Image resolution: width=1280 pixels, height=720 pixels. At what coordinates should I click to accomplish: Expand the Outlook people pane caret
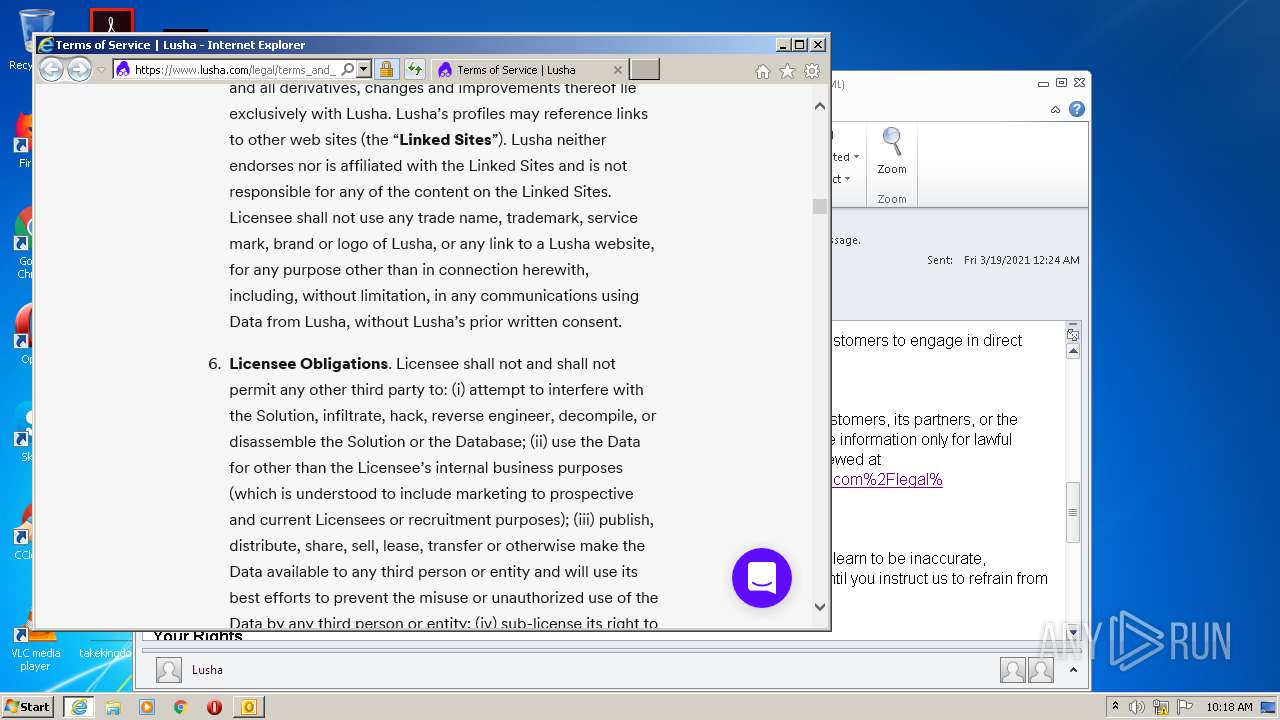pyautogui.click(x=1073, y=670)
